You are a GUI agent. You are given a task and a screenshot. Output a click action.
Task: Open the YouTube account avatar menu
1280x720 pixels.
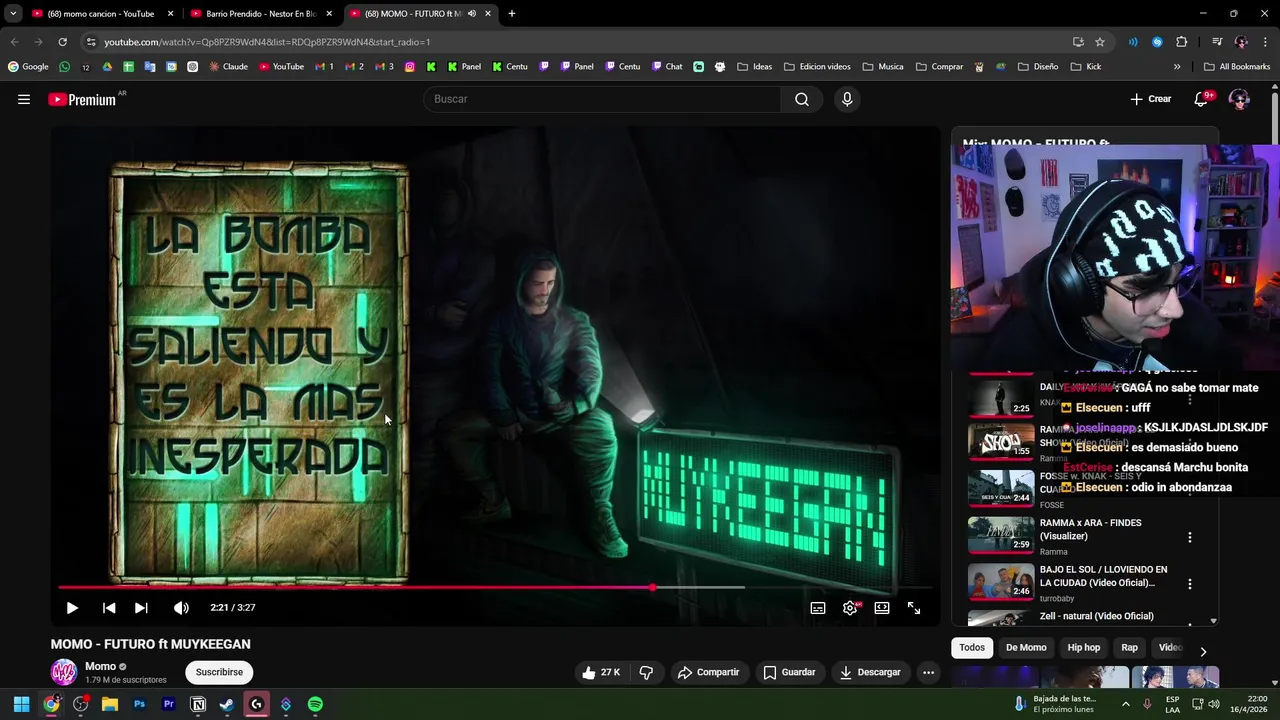click(1239, 99)
